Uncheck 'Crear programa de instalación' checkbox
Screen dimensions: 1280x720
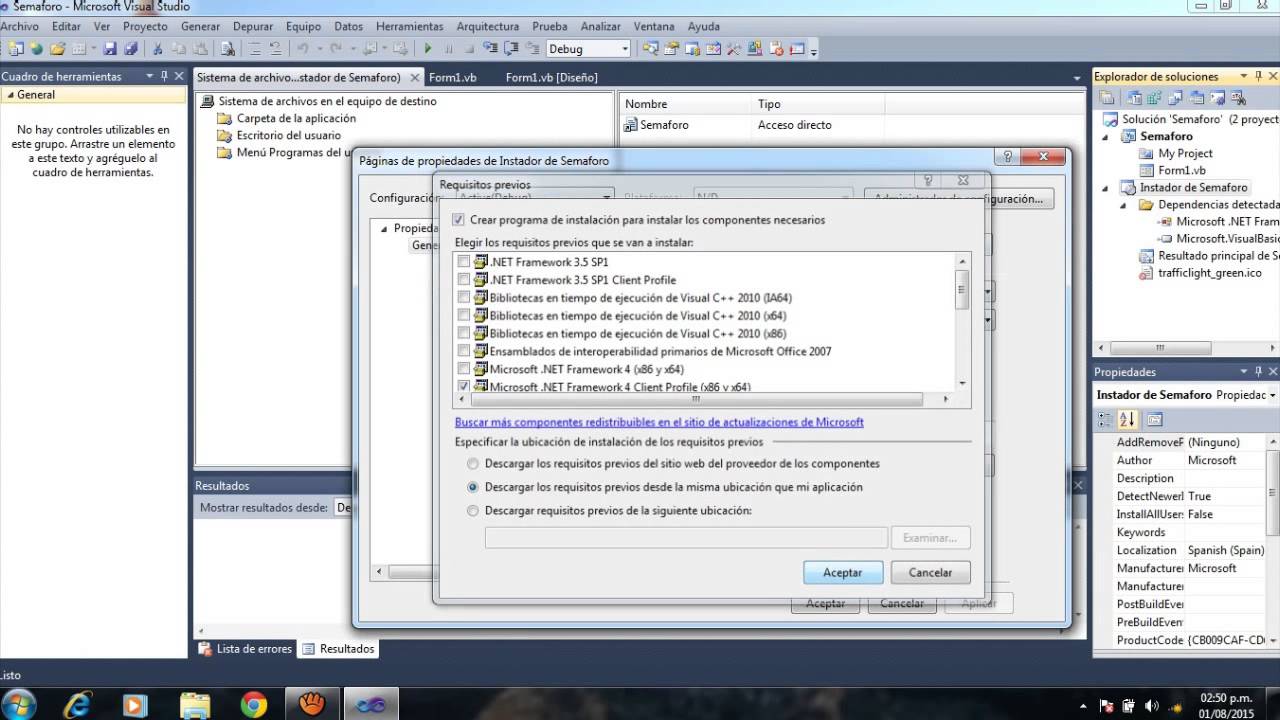click(x=459, y=220)
